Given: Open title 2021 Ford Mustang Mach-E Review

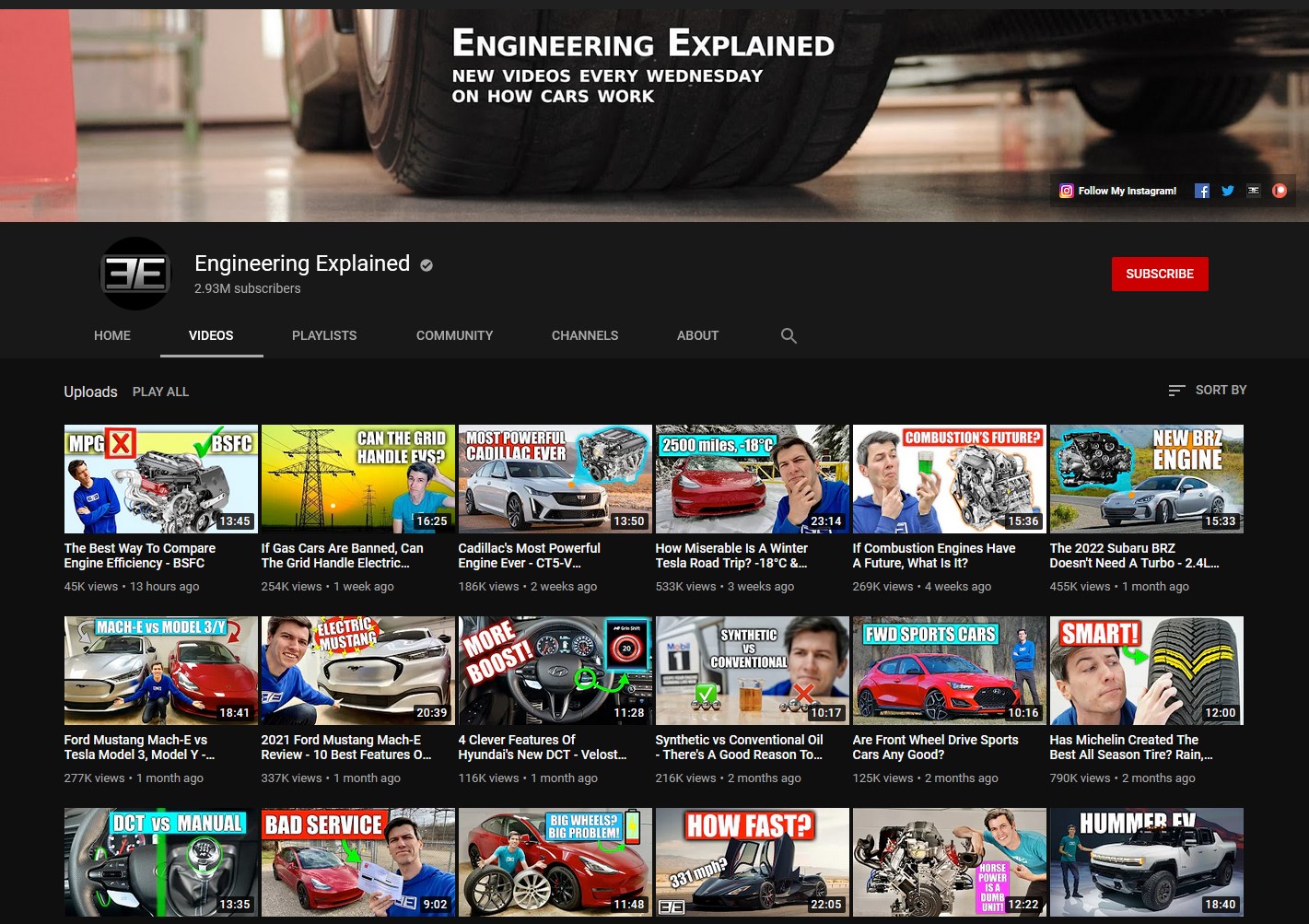Looking at the screenshot, I should pos(346,747).
